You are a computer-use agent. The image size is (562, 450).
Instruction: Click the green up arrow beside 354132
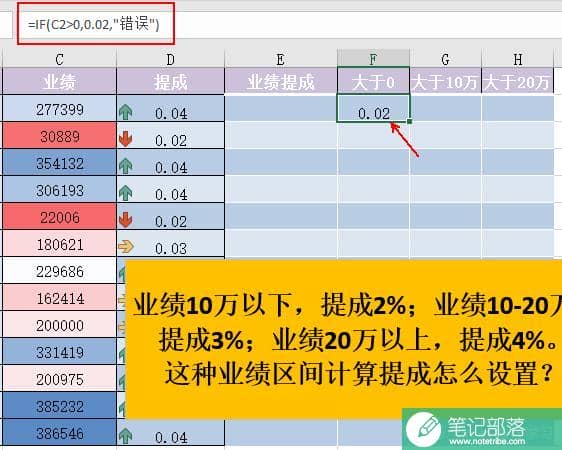point(125,166)
